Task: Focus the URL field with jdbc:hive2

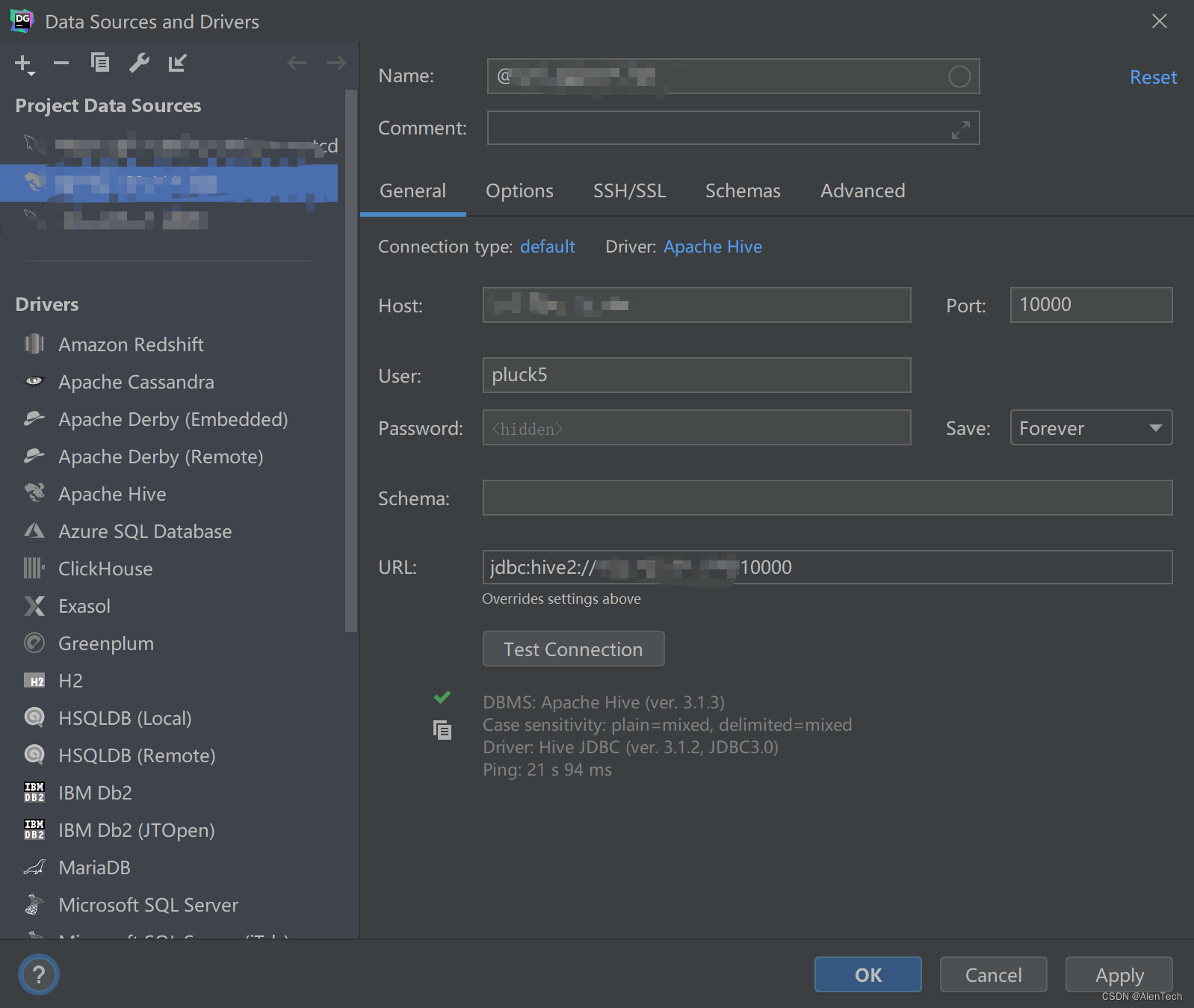Action: [x=827, y=567]
